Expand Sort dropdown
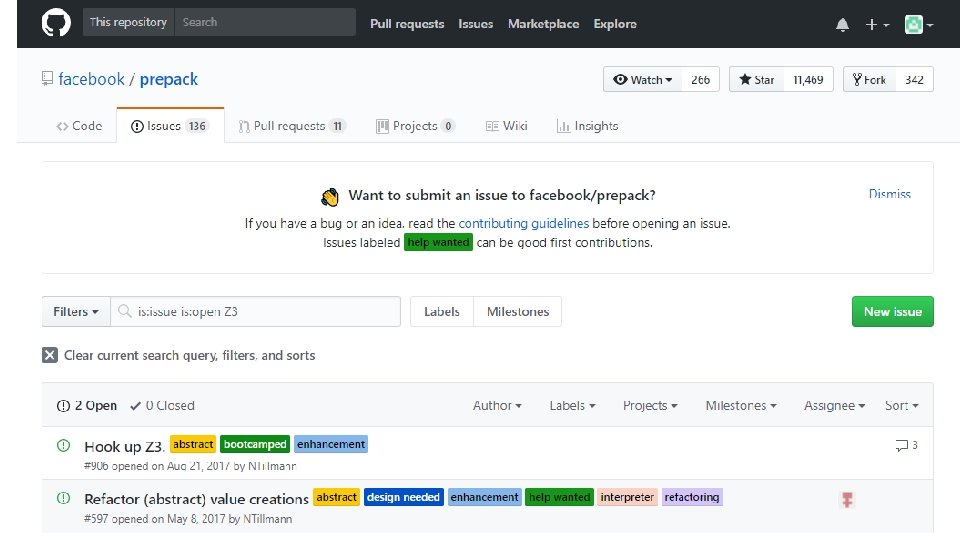This screenshot has height=540, width=960. tap(902, 405)
